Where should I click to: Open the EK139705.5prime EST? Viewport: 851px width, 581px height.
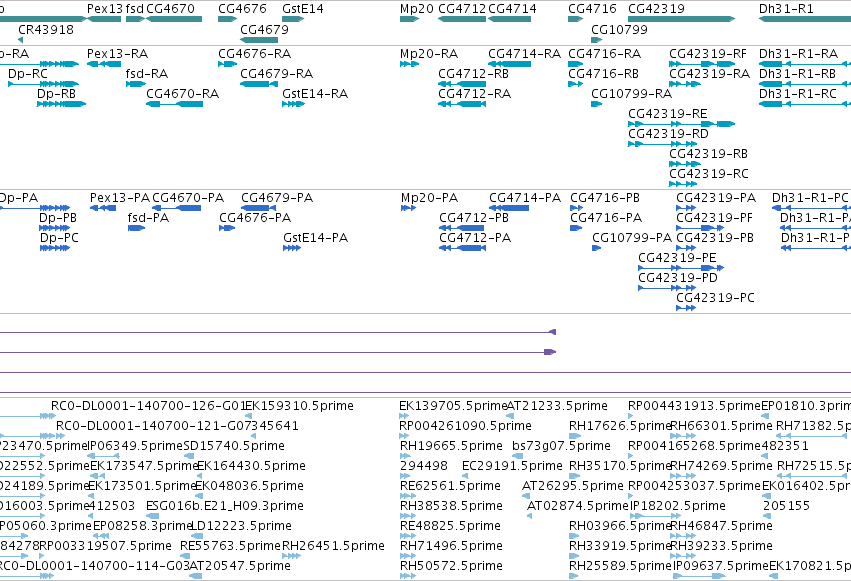[x=404, y=416]
